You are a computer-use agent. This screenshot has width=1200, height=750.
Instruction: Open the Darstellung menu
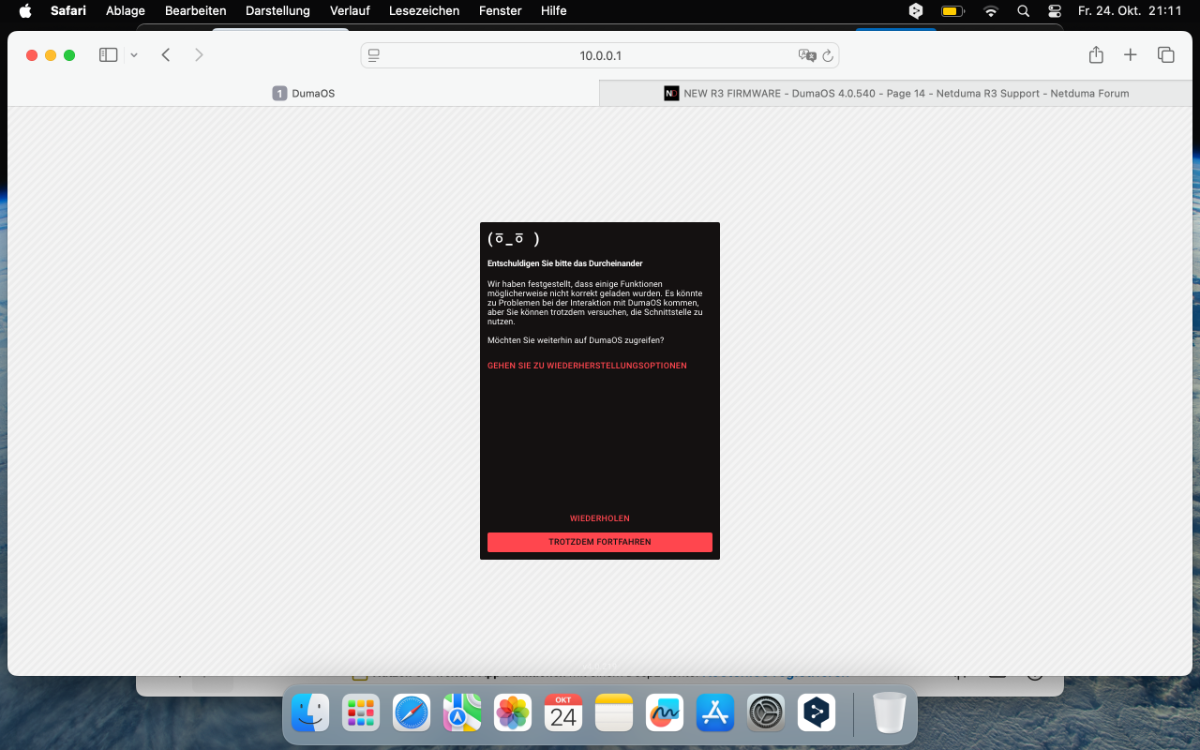point(277,11)
